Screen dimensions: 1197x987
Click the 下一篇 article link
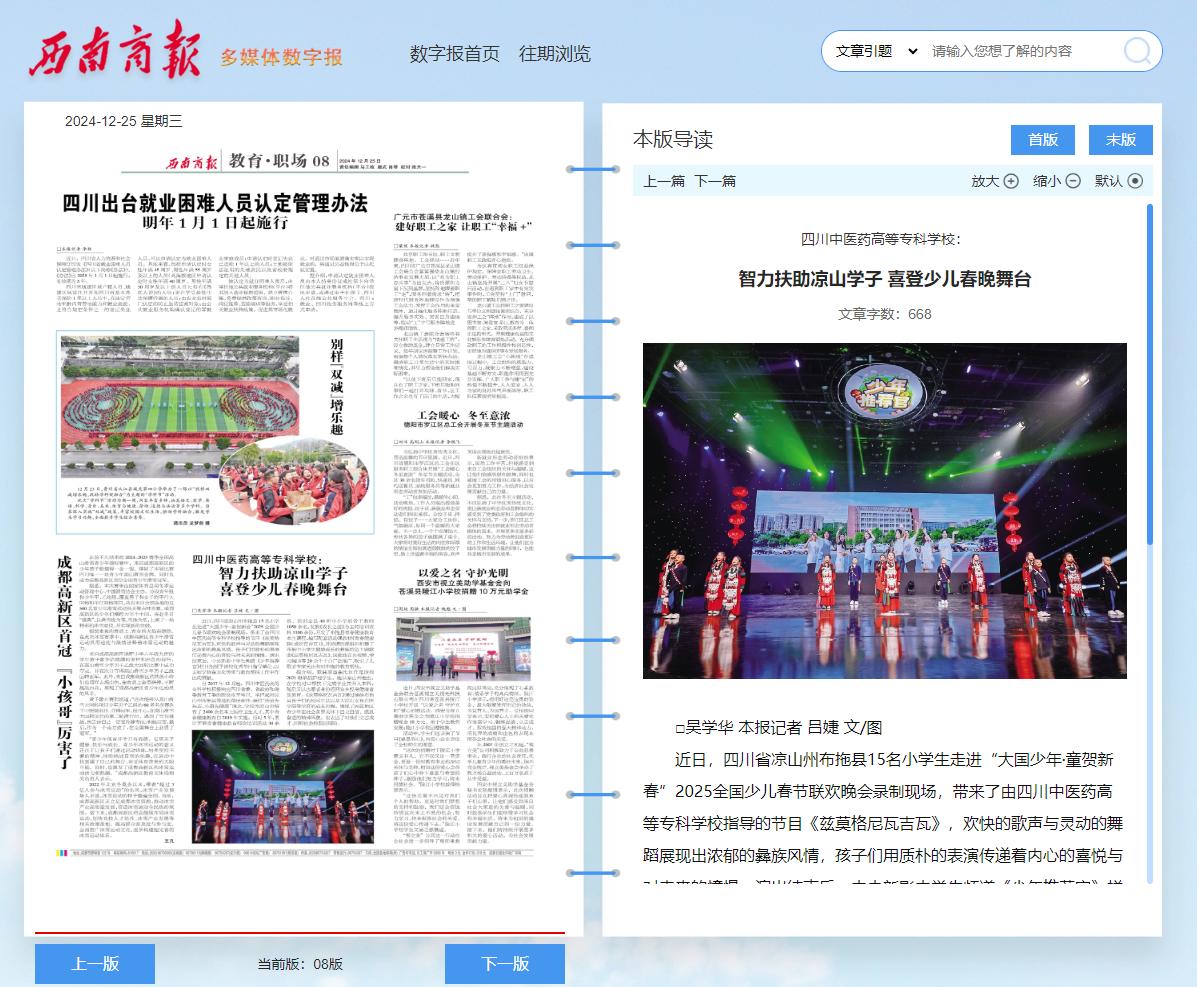[715, 181]
